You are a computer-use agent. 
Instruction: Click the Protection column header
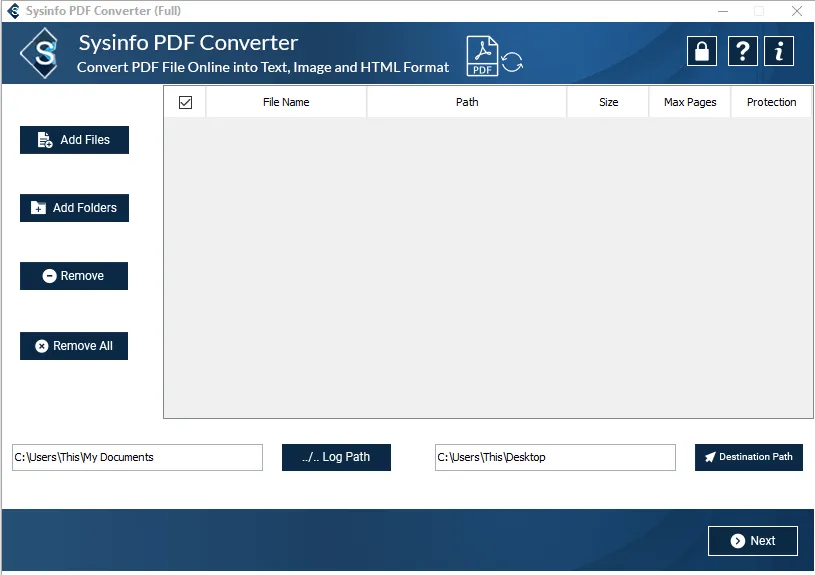pyautogui.click(x=771, y=102)
